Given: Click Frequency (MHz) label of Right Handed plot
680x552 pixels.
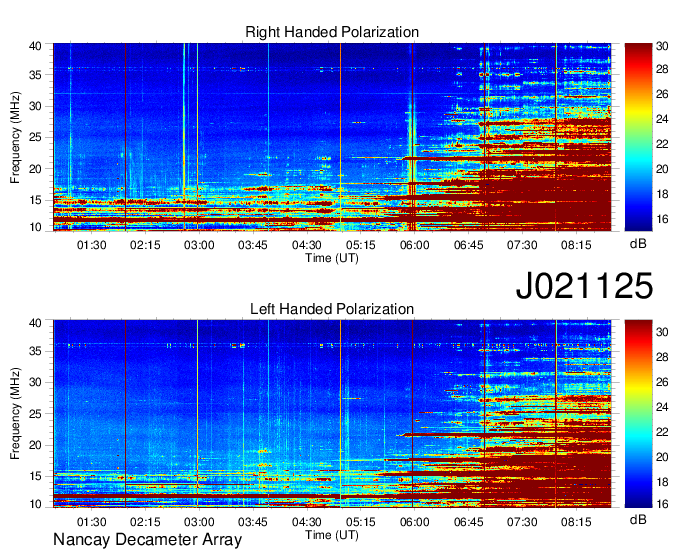Looking at the screenshot, I should pyautogui.click(x=15, y=137).
